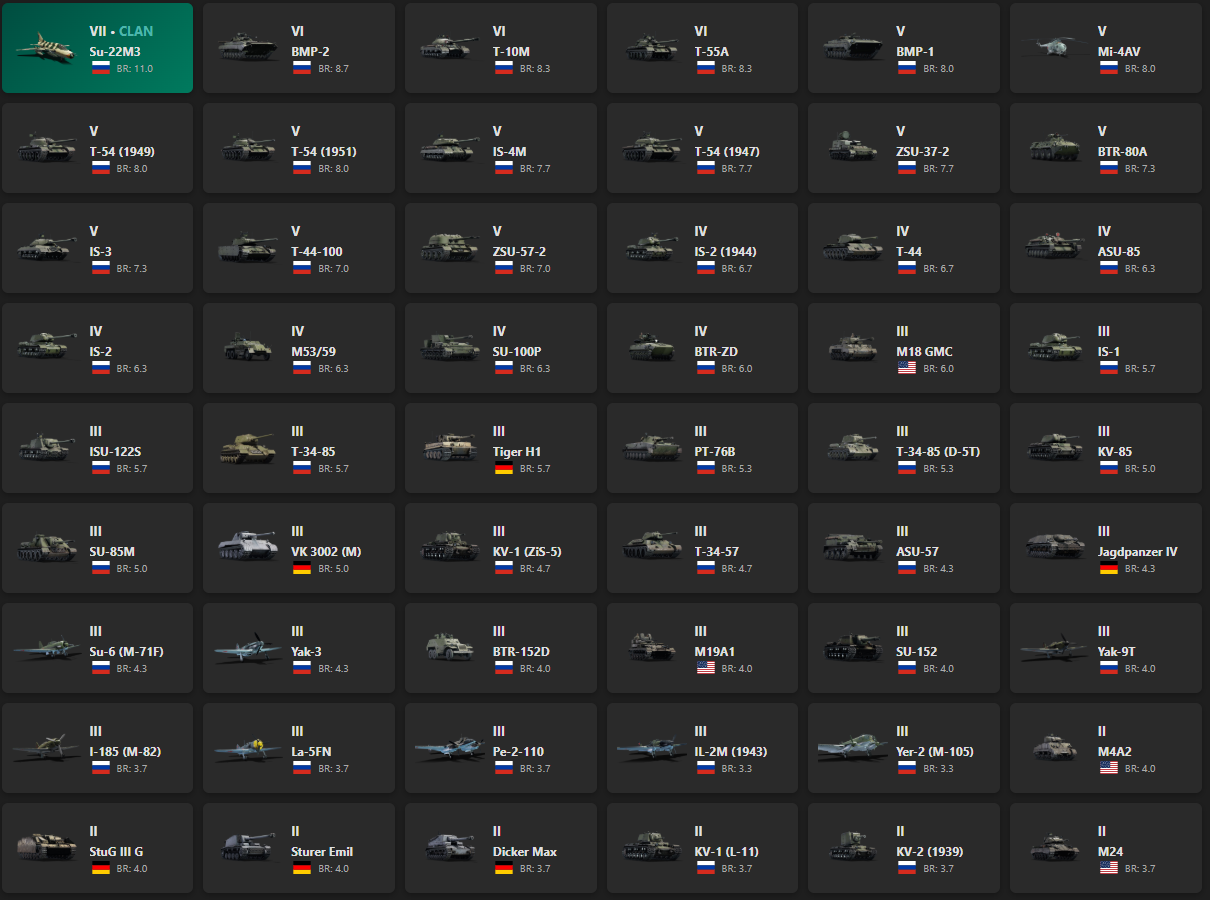Screen dimensions: 1210x900
Task: Select the ZSU-57-2 card
Action: pyautogui.click(x=501, y=248)
